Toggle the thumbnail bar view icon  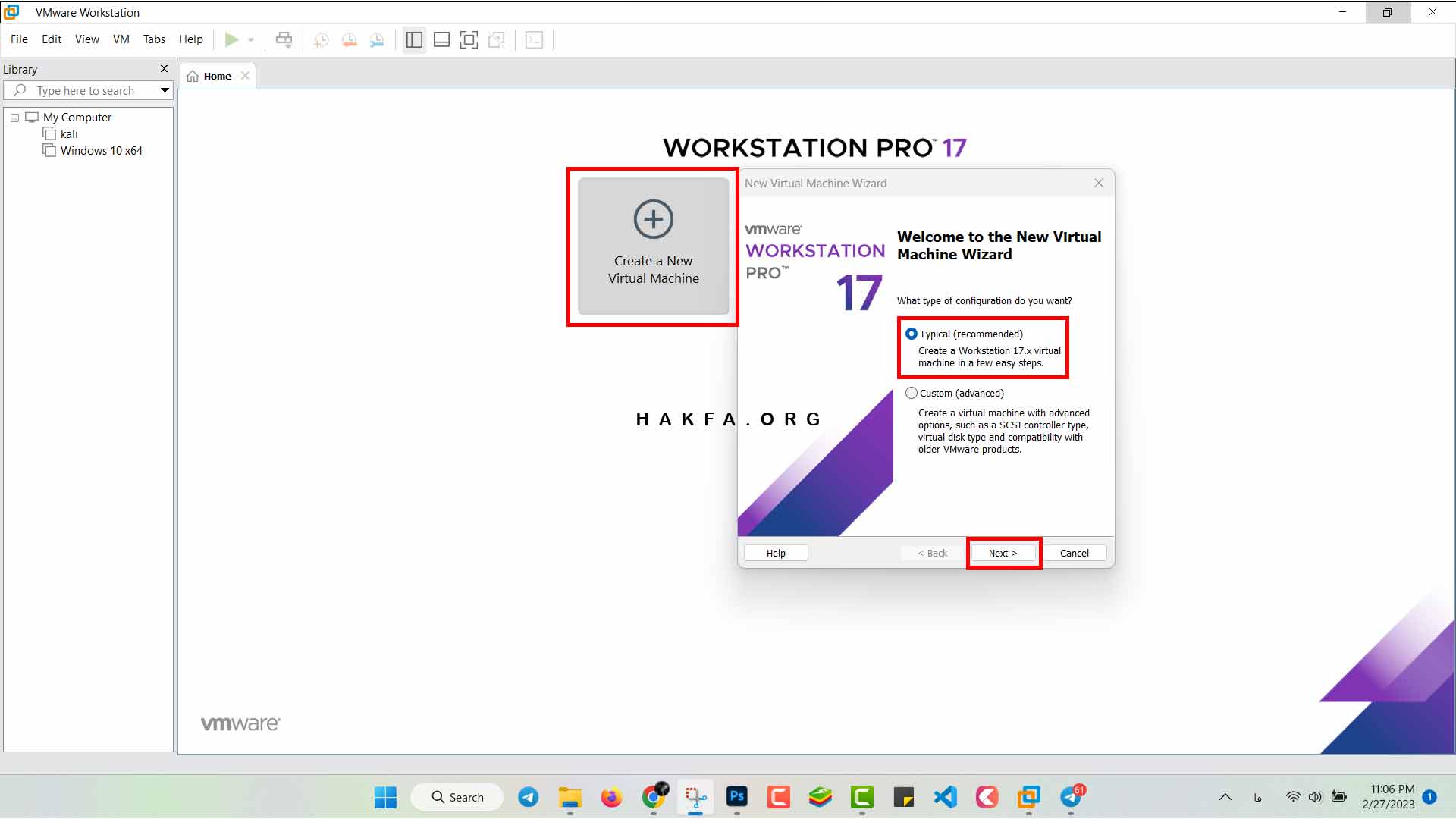click(x=441, y=39)
